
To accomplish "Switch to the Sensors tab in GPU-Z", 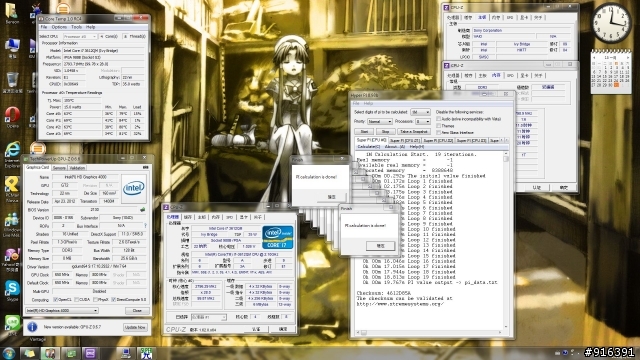I will point(59,168).
